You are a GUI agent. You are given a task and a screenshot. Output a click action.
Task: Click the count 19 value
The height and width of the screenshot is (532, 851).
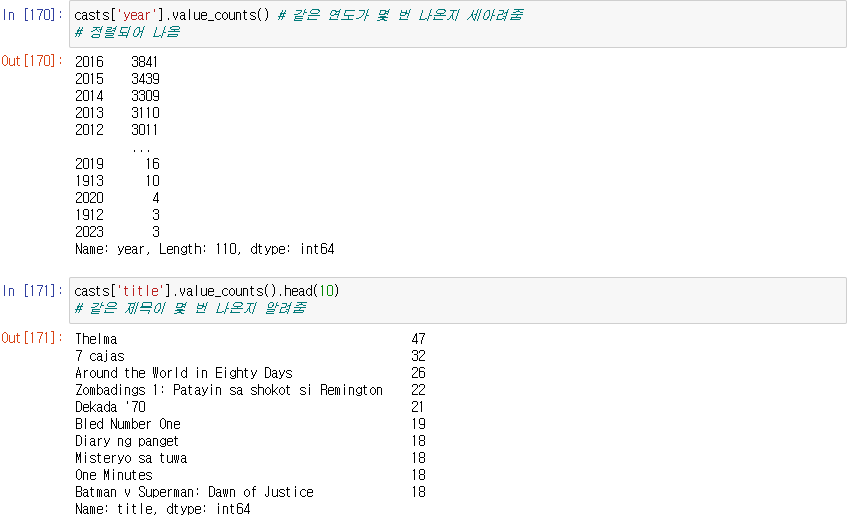pos(418,424)
